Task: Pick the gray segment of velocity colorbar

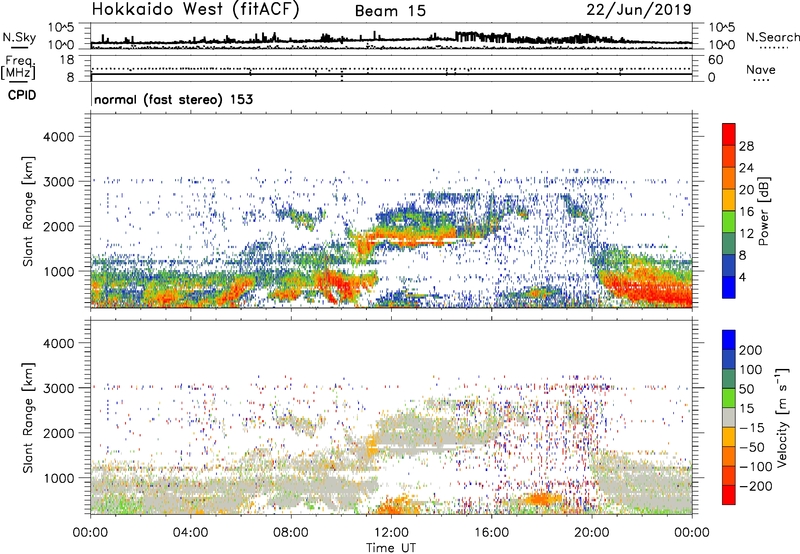Action: pos(729,417)
